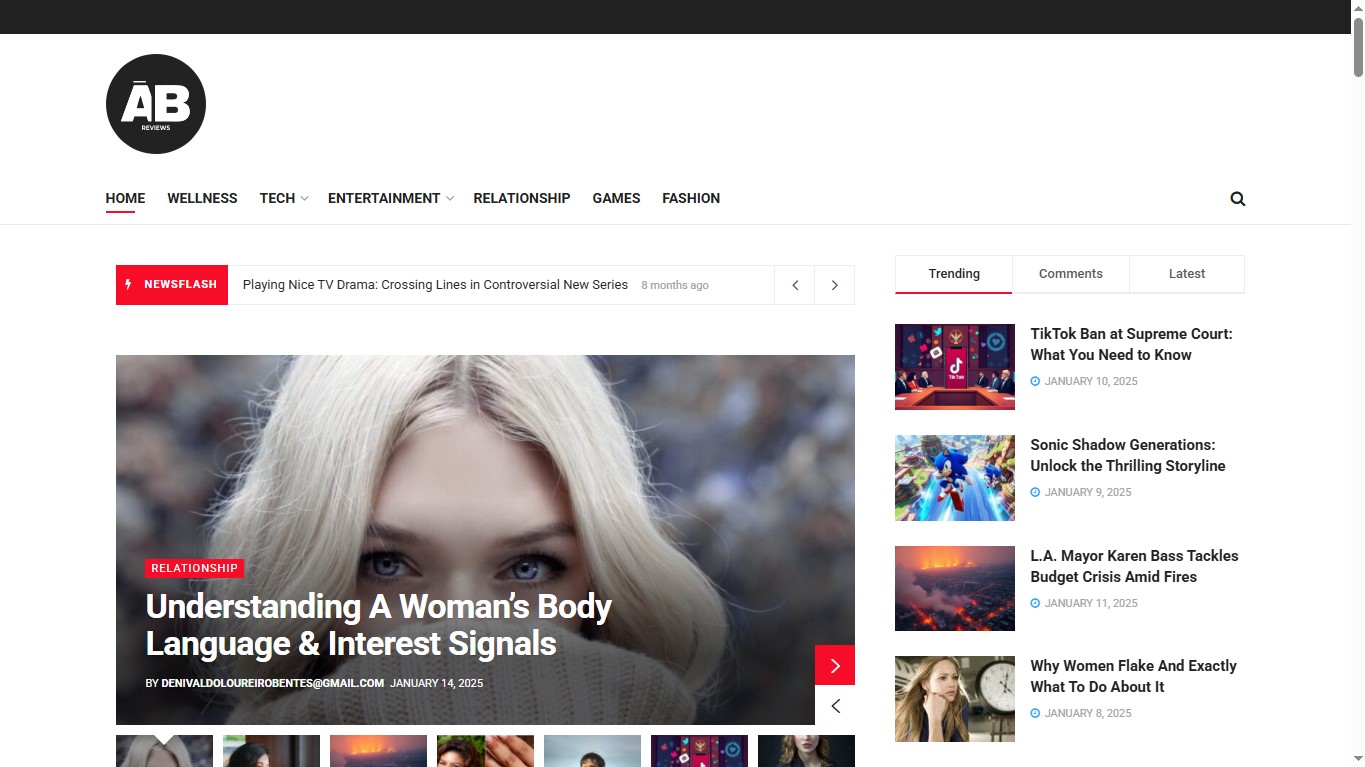Select the Trending tab
1365x767 pixels.
click(x=954, y=274)
